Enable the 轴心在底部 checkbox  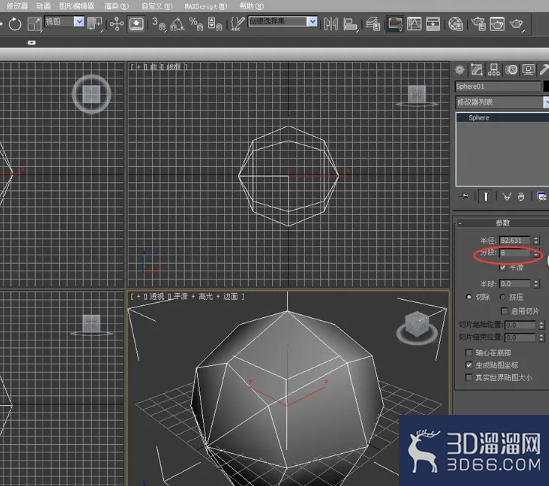(x=469, y=352)
